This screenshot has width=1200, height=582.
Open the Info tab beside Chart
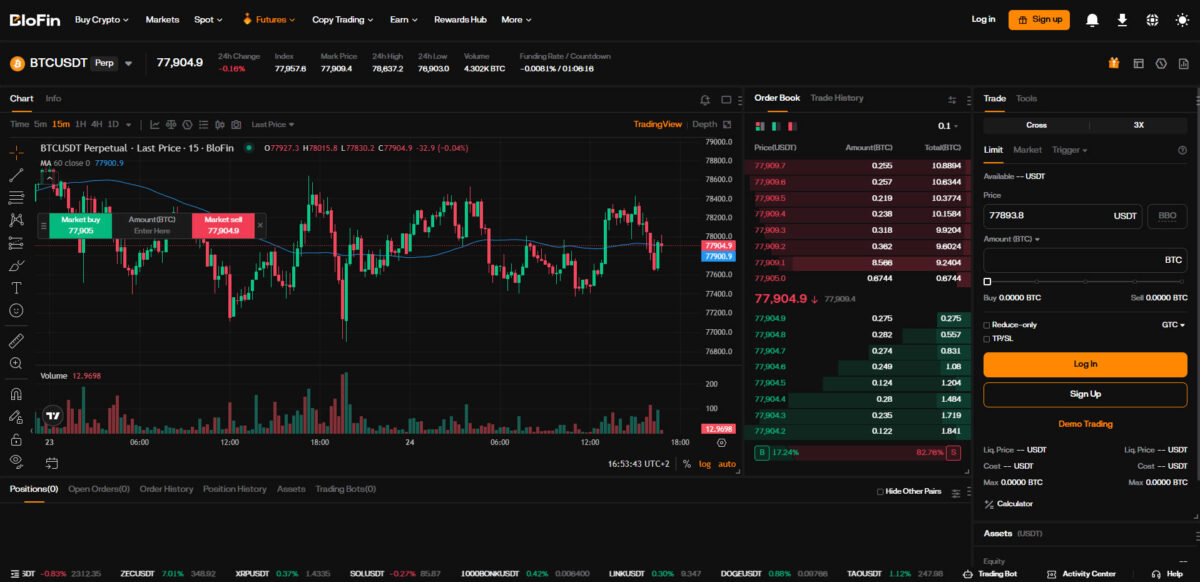click(53, 98)
